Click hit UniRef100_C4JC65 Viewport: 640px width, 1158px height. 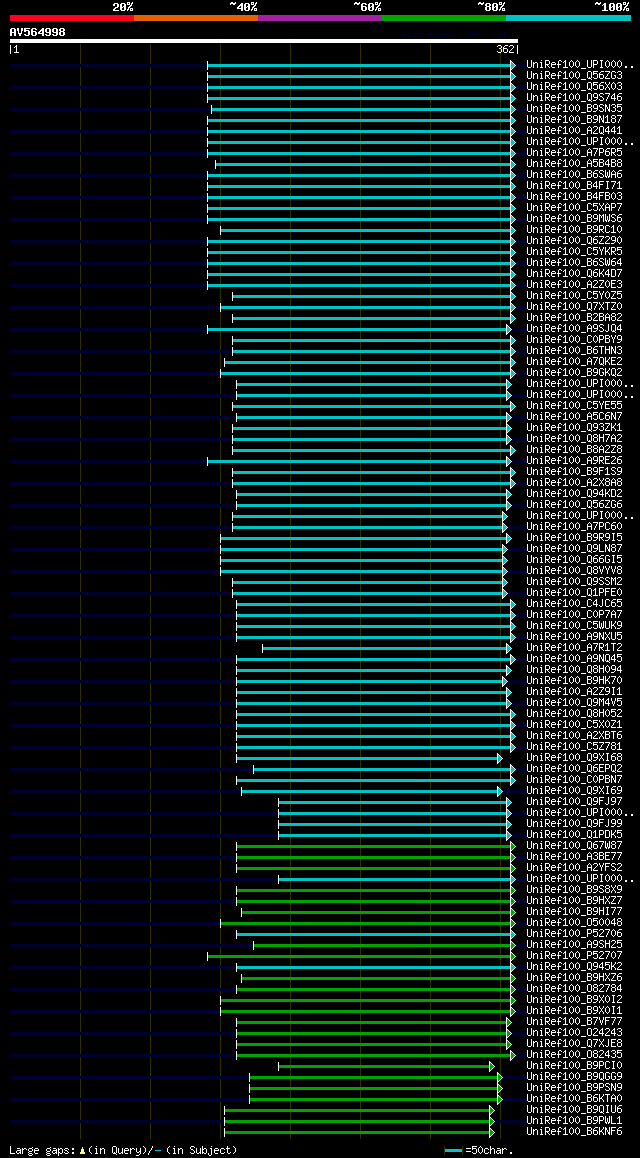(574, 604)
